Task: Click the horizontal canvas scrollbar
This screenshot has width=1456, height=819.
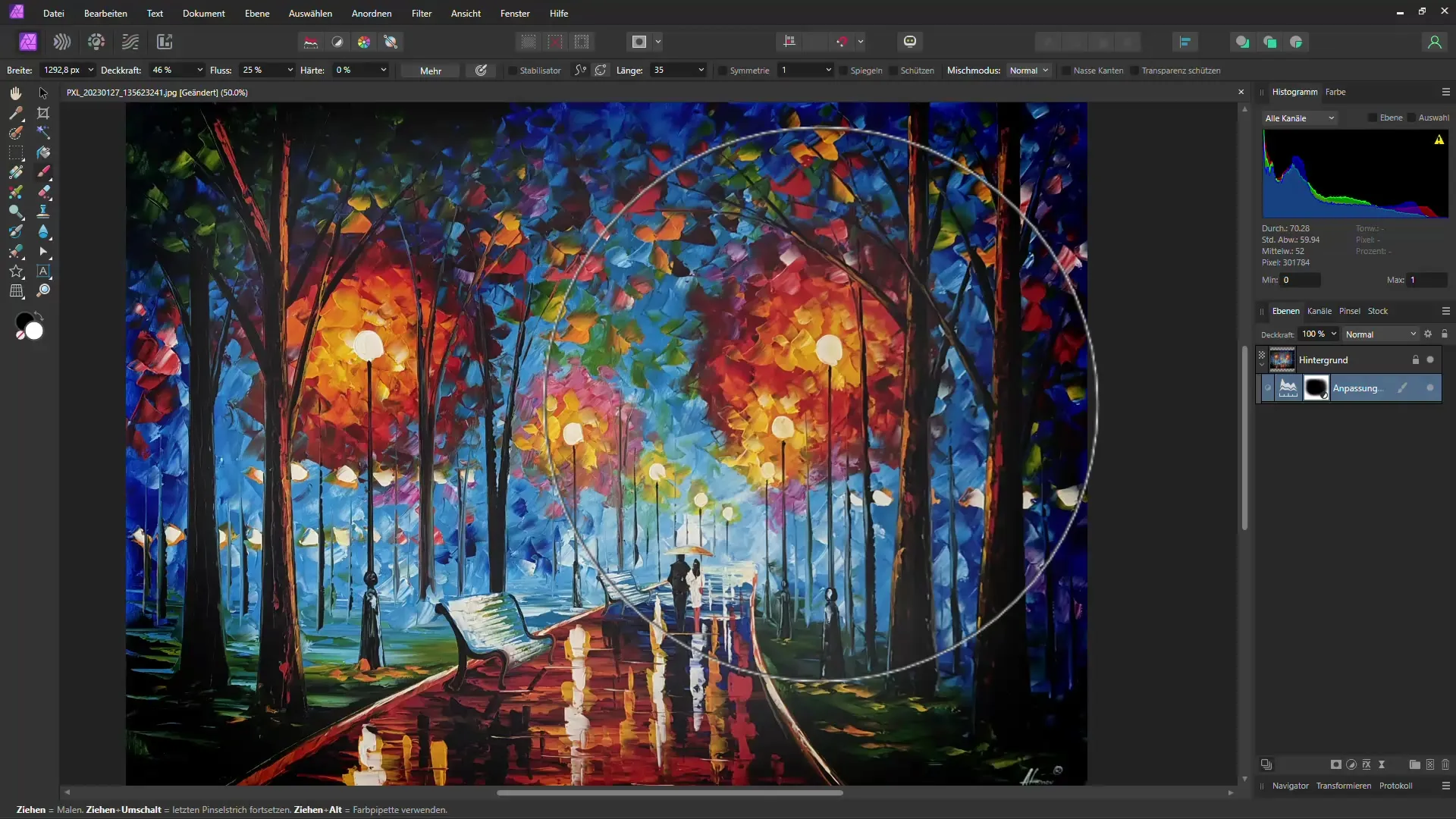Action: 670,792
